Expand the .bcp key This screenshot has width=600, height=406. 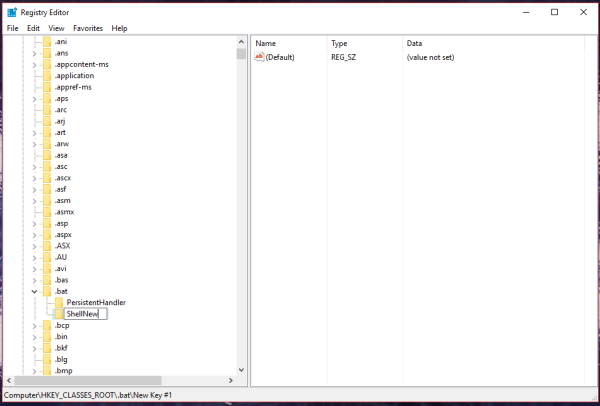34,326
